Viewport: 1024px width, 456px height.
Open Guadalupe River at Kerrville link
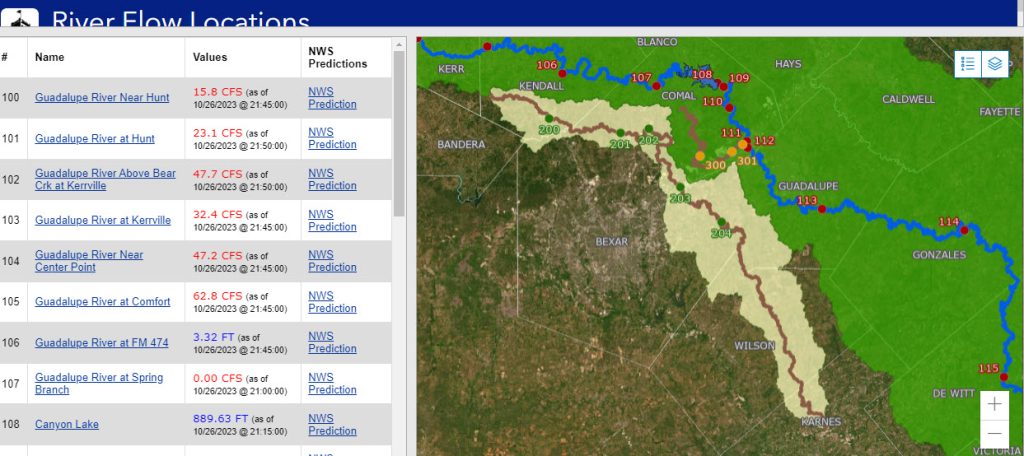tap(103, 220)
